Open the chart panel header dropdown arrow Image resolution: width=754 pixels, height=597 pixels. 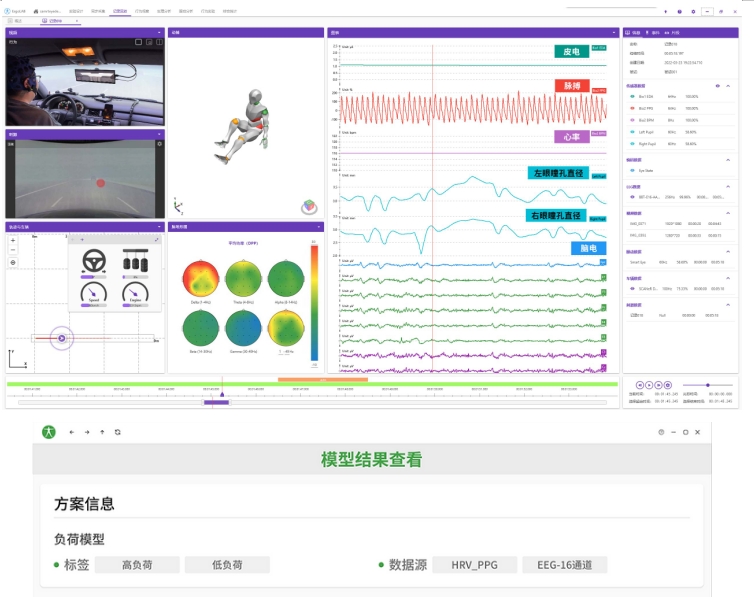click(x=613, y=32)
